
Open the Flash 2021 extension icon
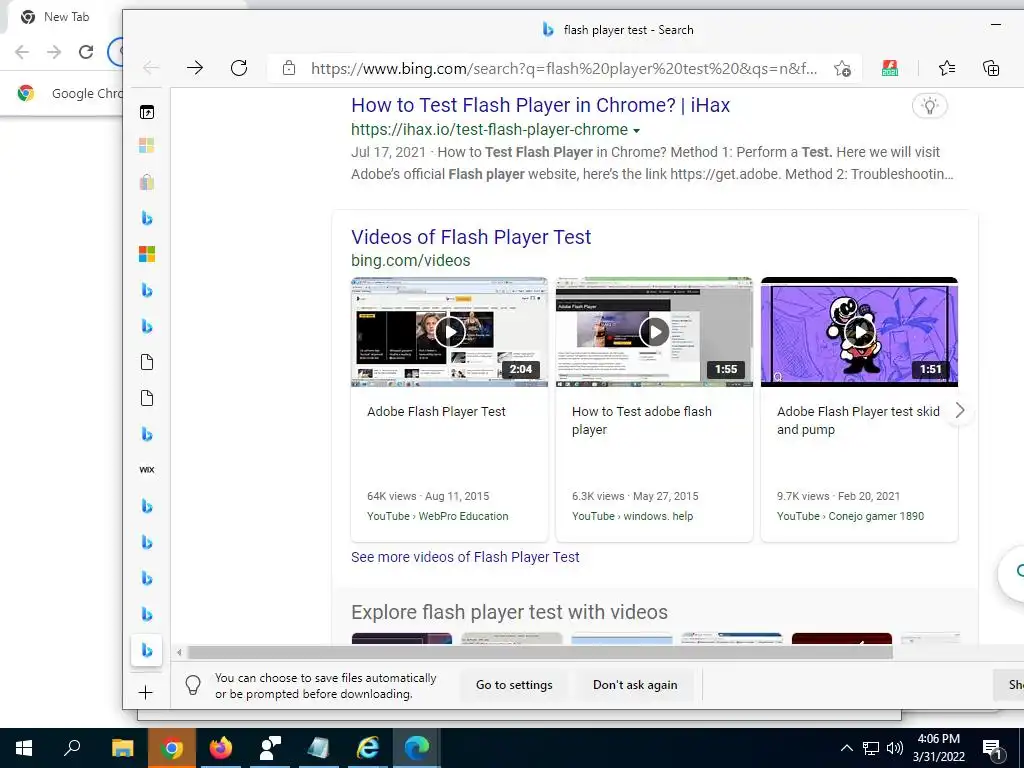click(x=889, y=68)
